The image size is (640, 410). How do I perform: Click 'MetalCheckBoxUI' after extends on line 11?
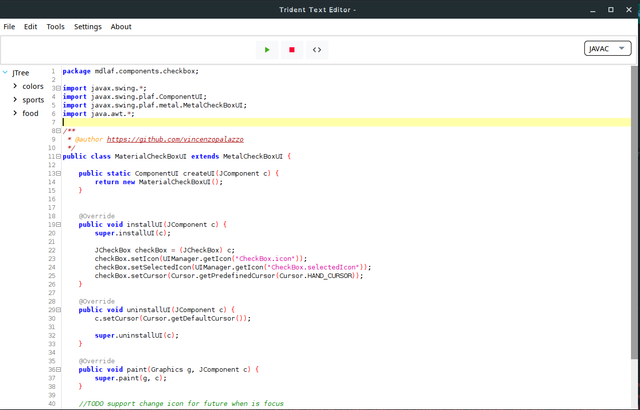[x=253, y=156]
